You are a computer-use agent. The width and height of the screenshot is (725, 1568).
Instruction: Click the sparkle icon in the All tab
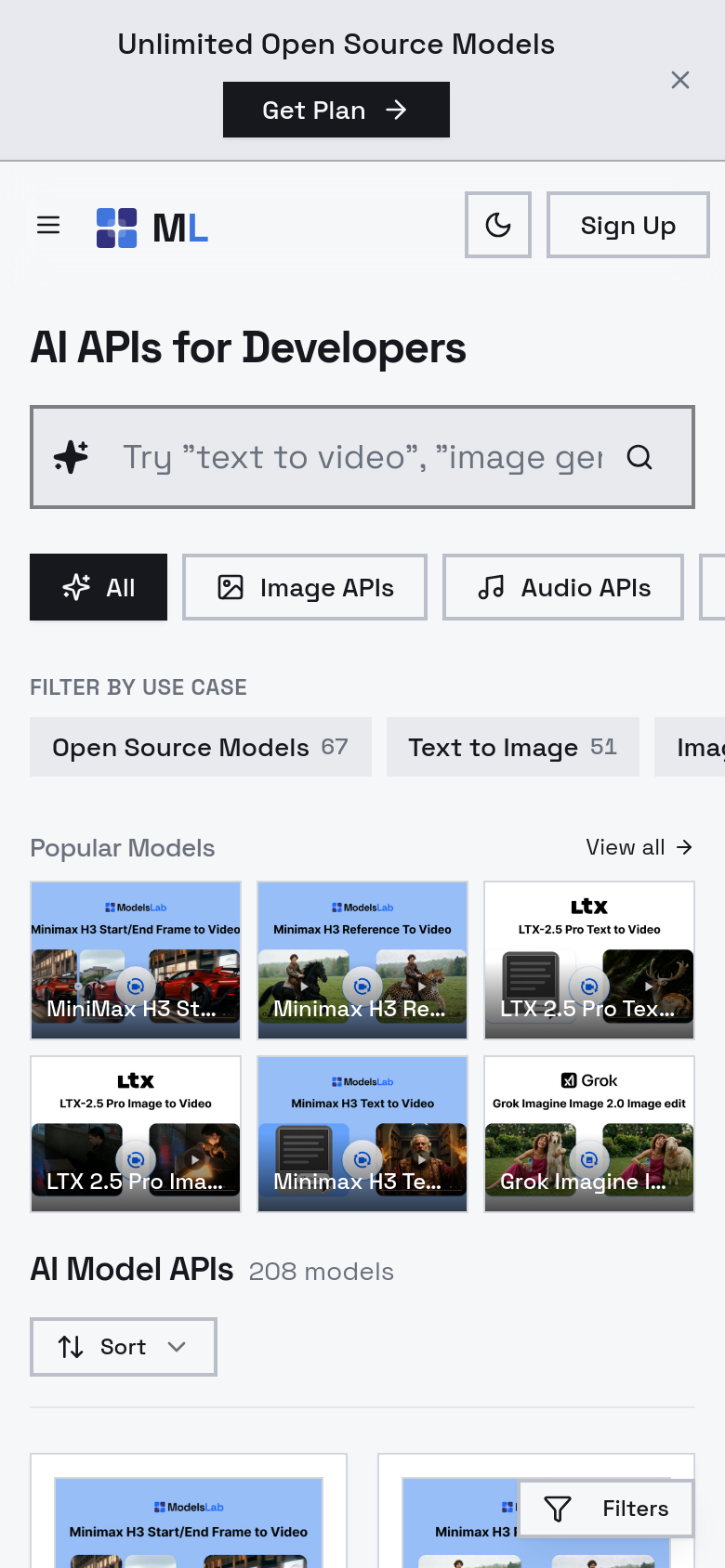(76, 587)
